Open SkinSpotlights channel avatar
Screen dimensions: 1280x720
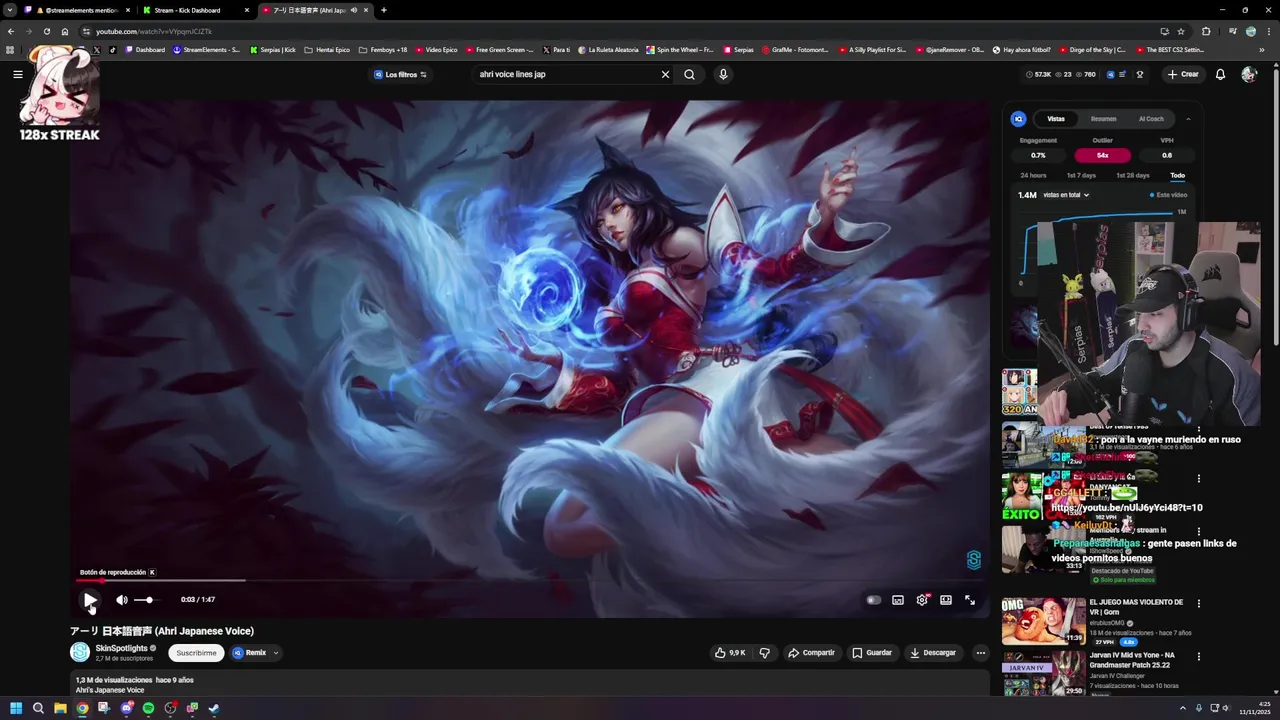(80, 652)
